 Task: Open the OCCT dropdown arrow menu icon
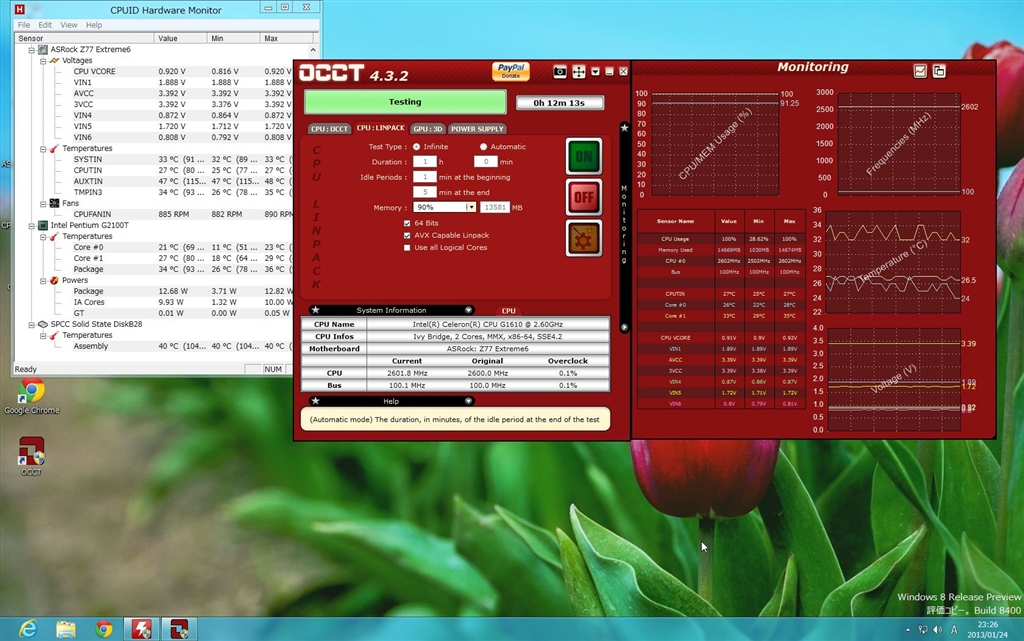coord(595,71)
